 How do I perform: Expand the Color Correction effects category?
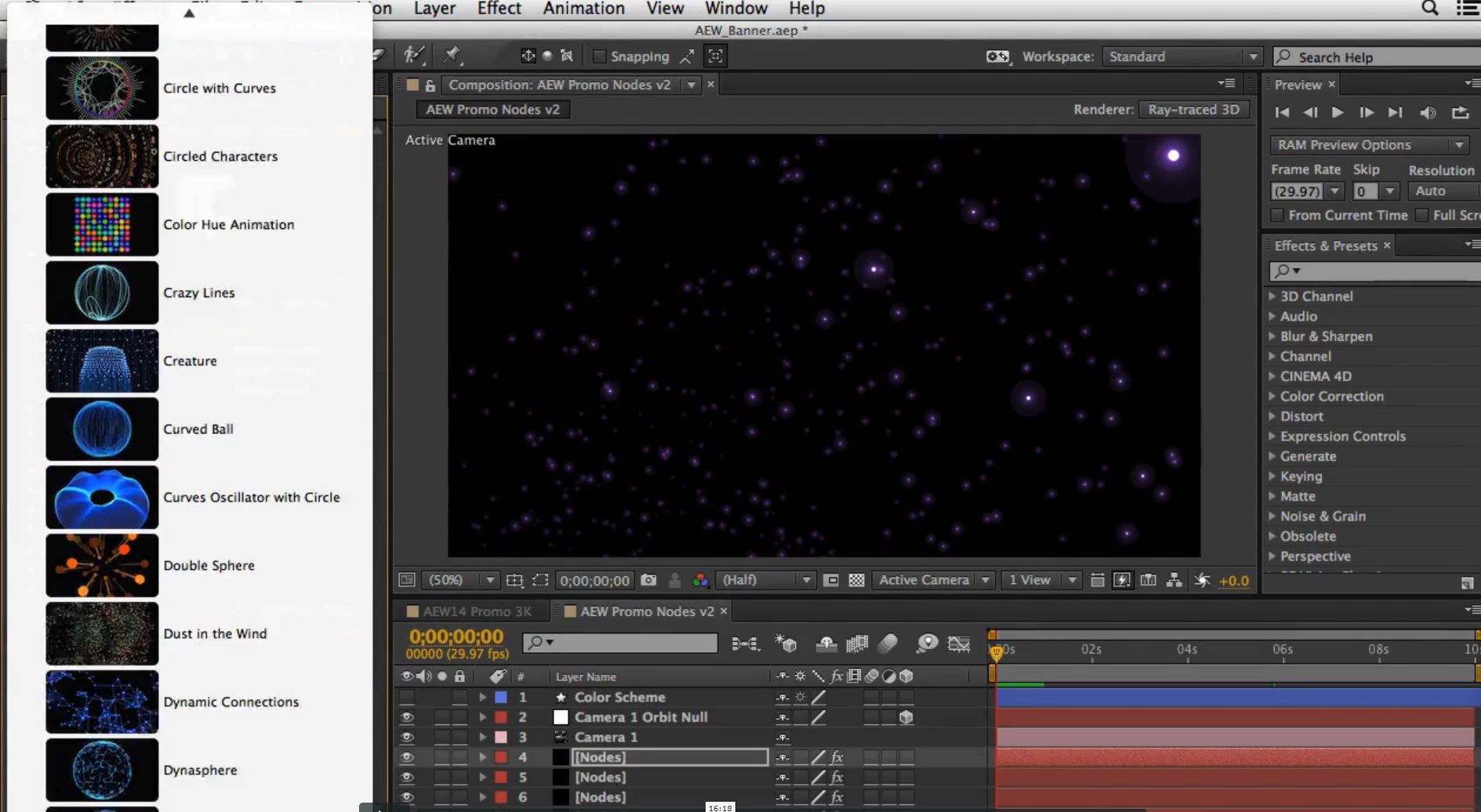tap(1272, 397)
